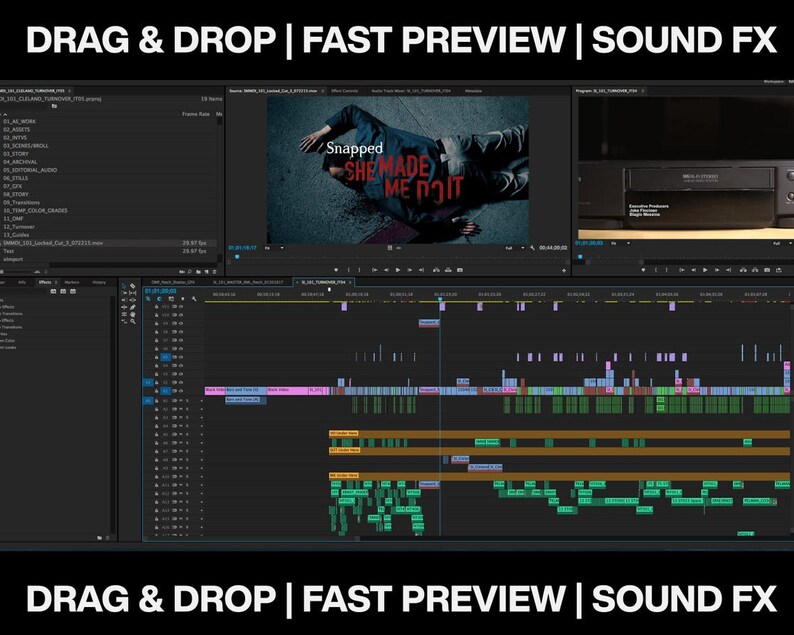Play the Source monitor clip
Screen dimensions: 794x635
(x=398, y=270)
